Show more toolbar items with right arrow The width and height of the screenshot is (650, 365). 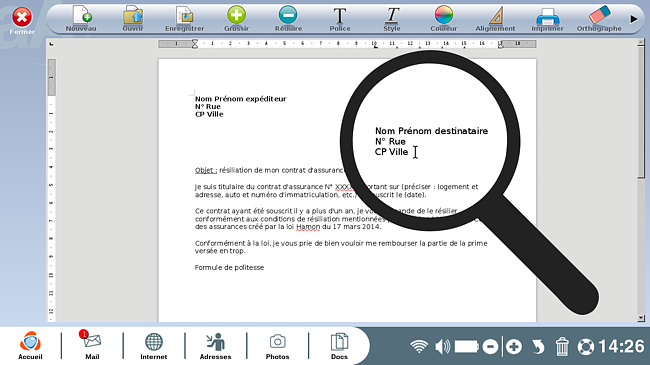633,19
